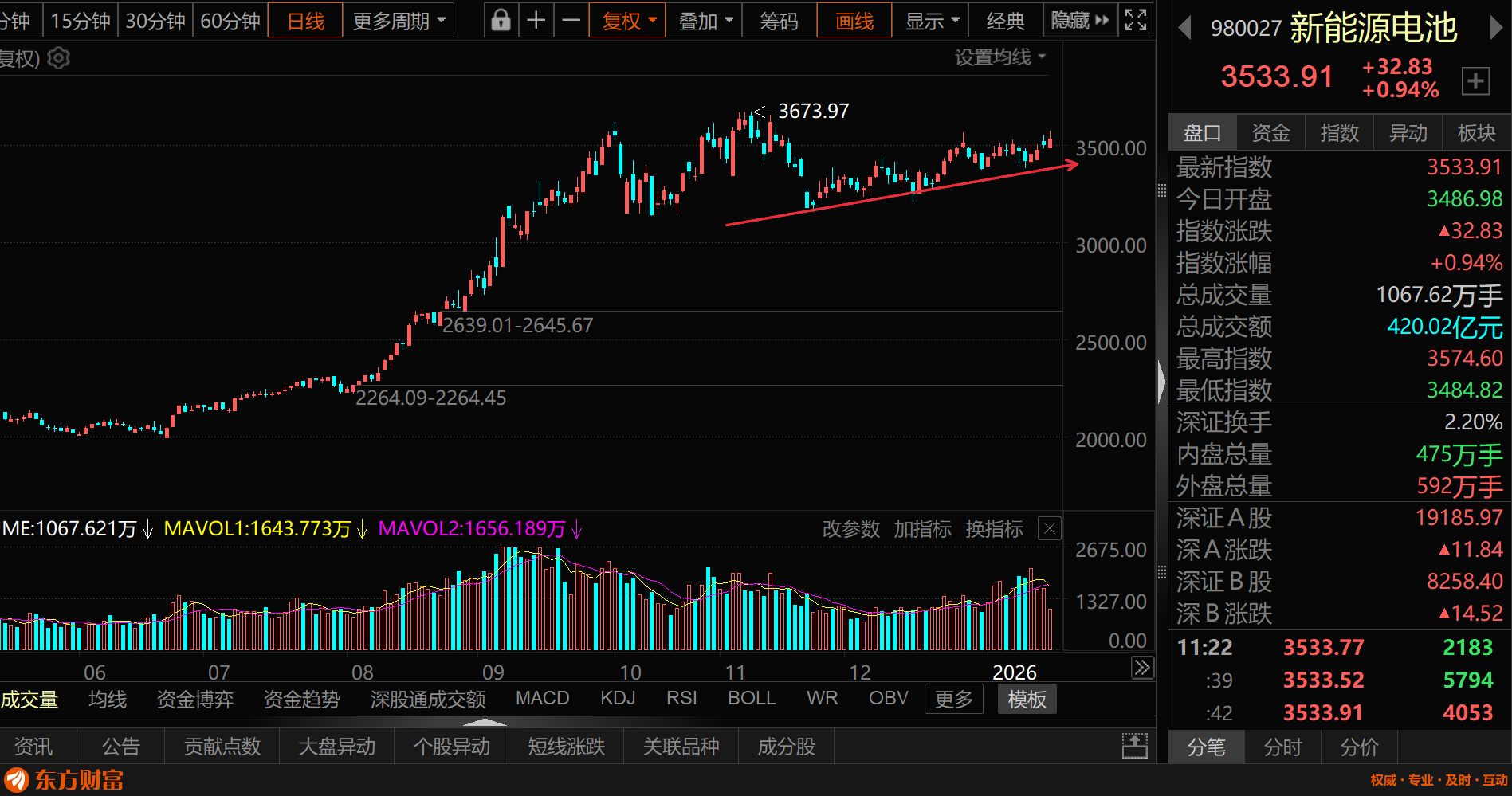The image size is (1512, 796).
Task: Switch to 分笔 tick view
Action: 1207,747
